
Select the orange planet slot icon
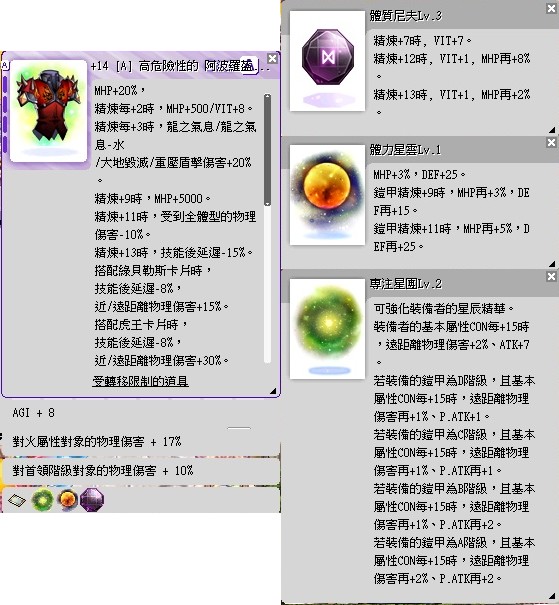tap(67, 500)
